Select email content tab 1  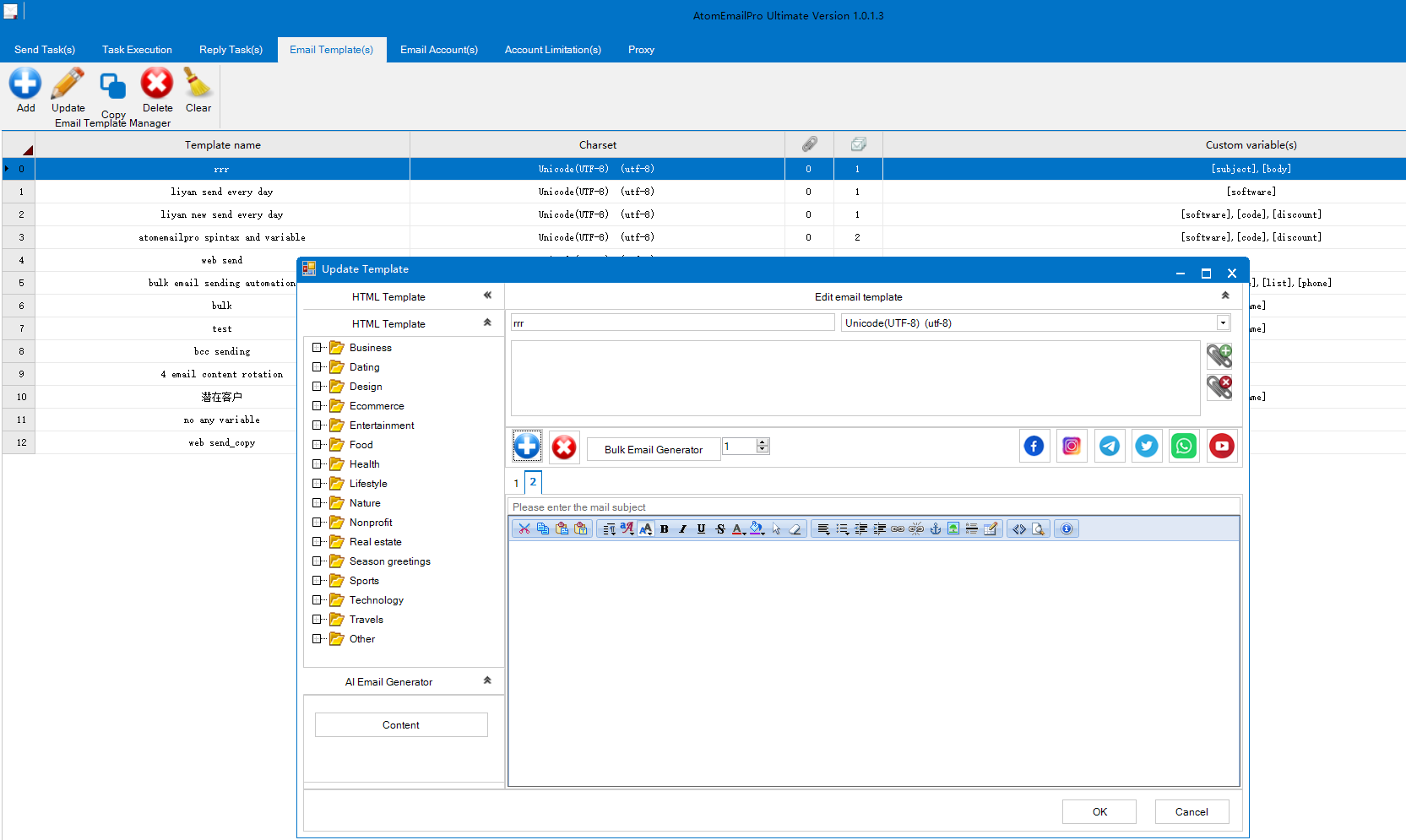pos(516,483)
